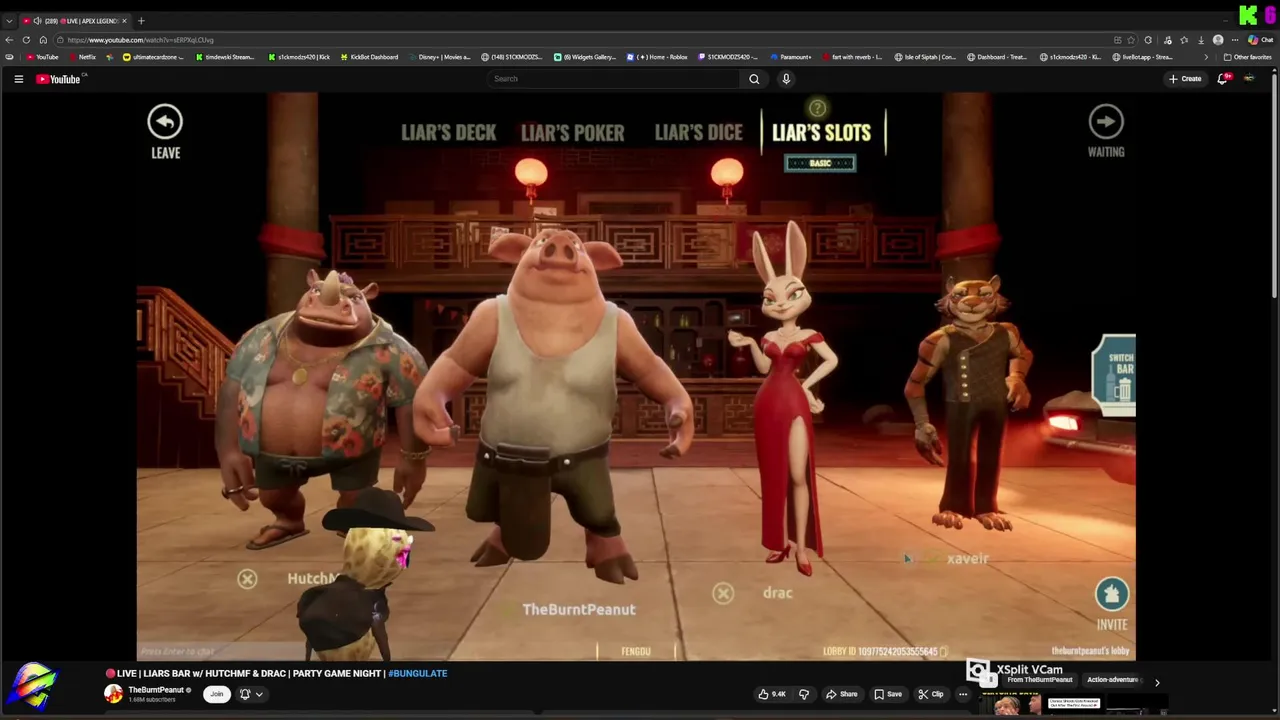The height and width of the screenshot is (720, 1280).
Task: Open Paramount+ bookmark
Action: tap(790, 57)
